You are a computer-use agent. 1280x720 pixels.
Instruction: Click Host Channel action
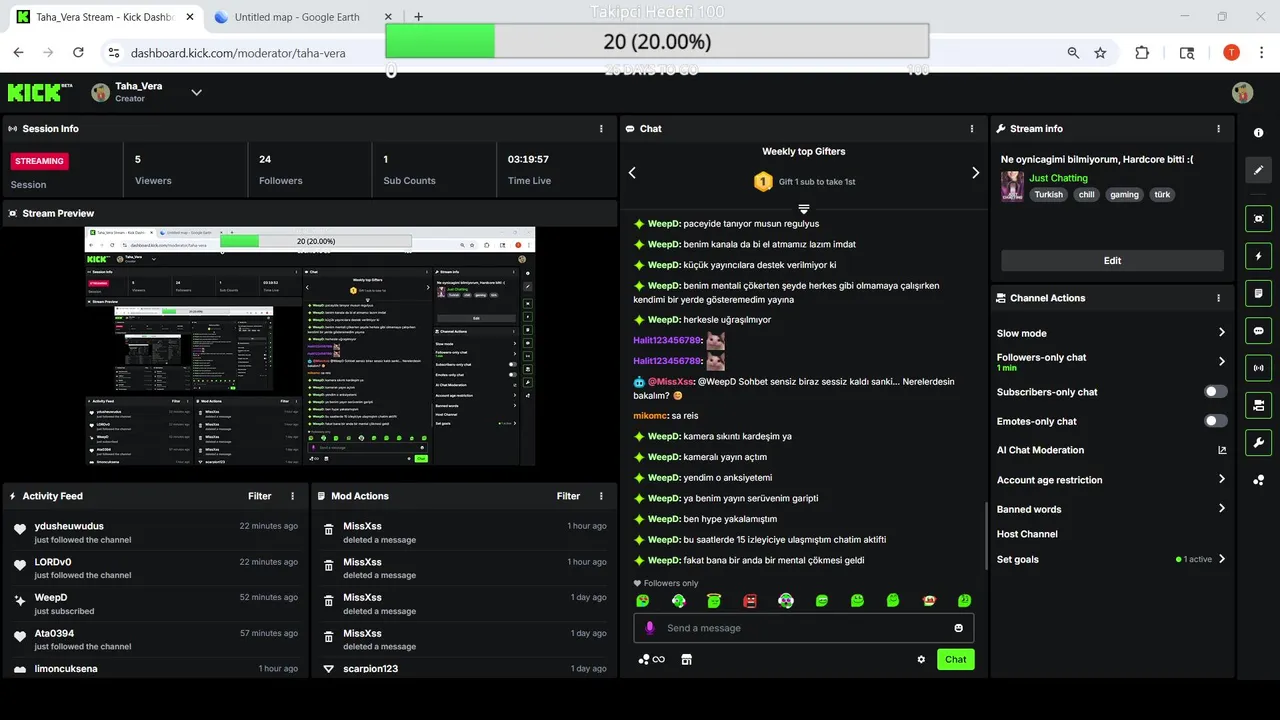click(1027, 534)
